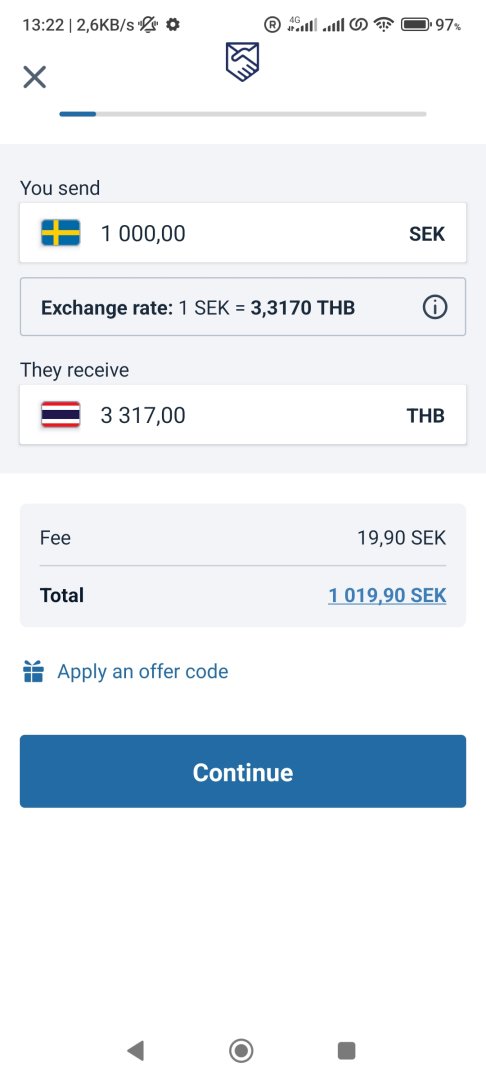This screenshot has height=1080, width=486.
Task: Tap the settings gear in status bar
Action: click(x=173, y=25)
